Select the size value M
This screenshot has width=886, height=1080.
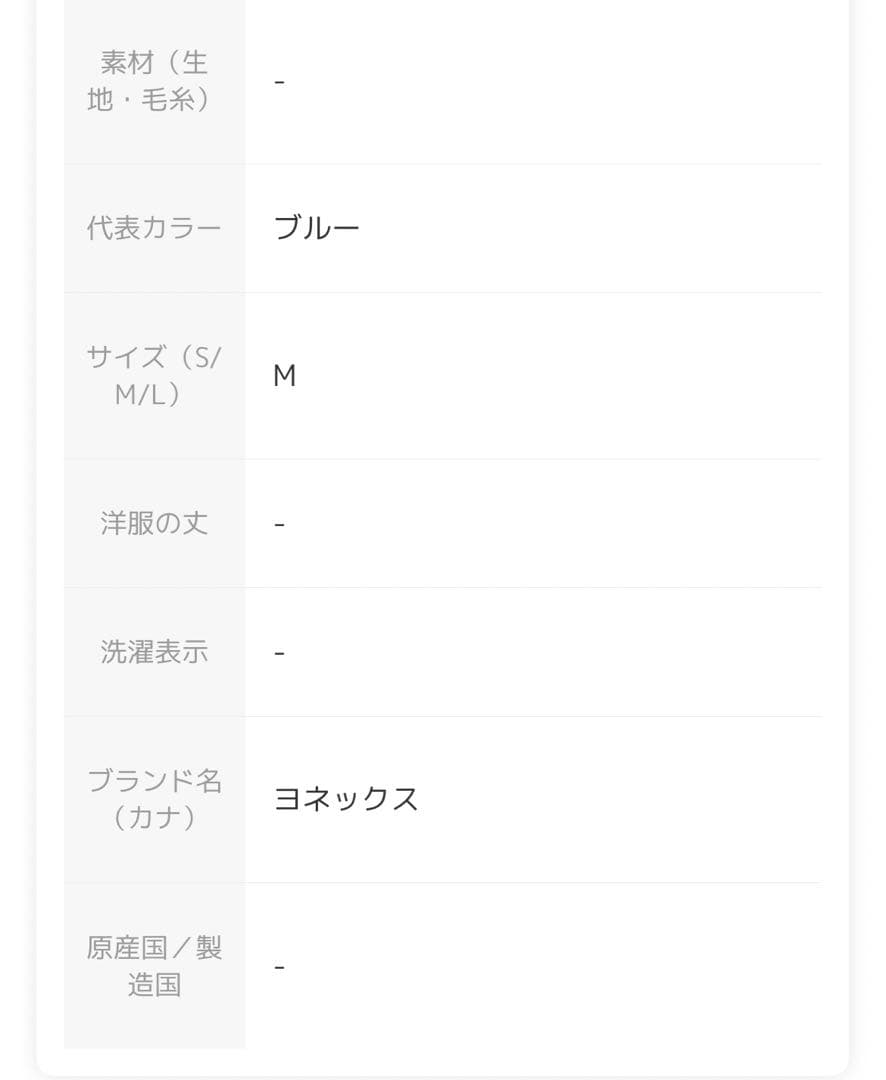tap(285, 376)
